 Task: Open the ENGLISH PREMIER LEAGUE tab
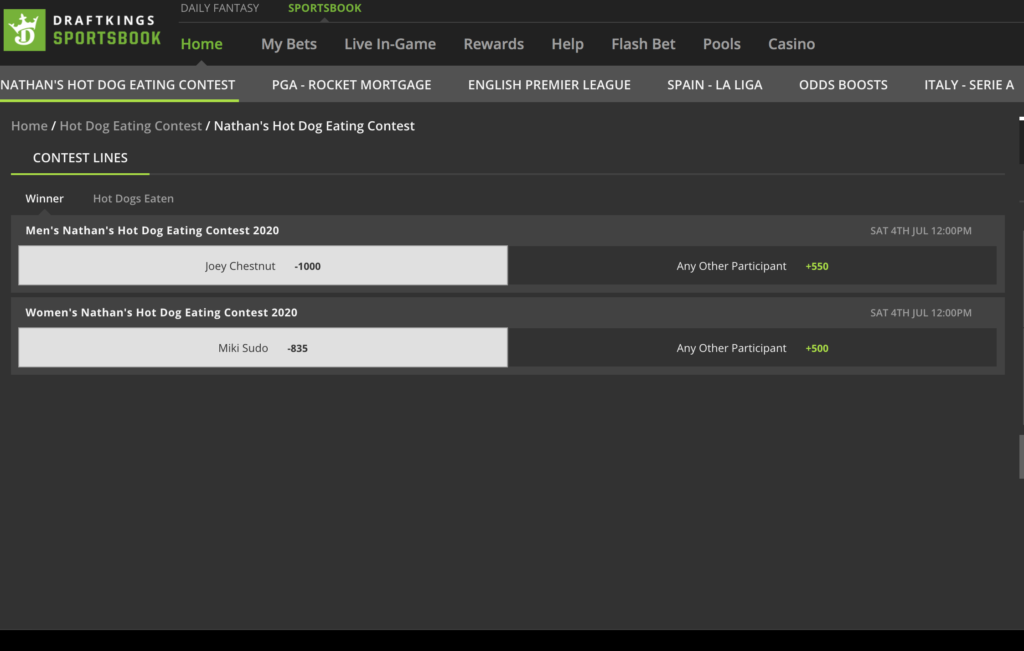pyautogui.click(x=549, y=85)
